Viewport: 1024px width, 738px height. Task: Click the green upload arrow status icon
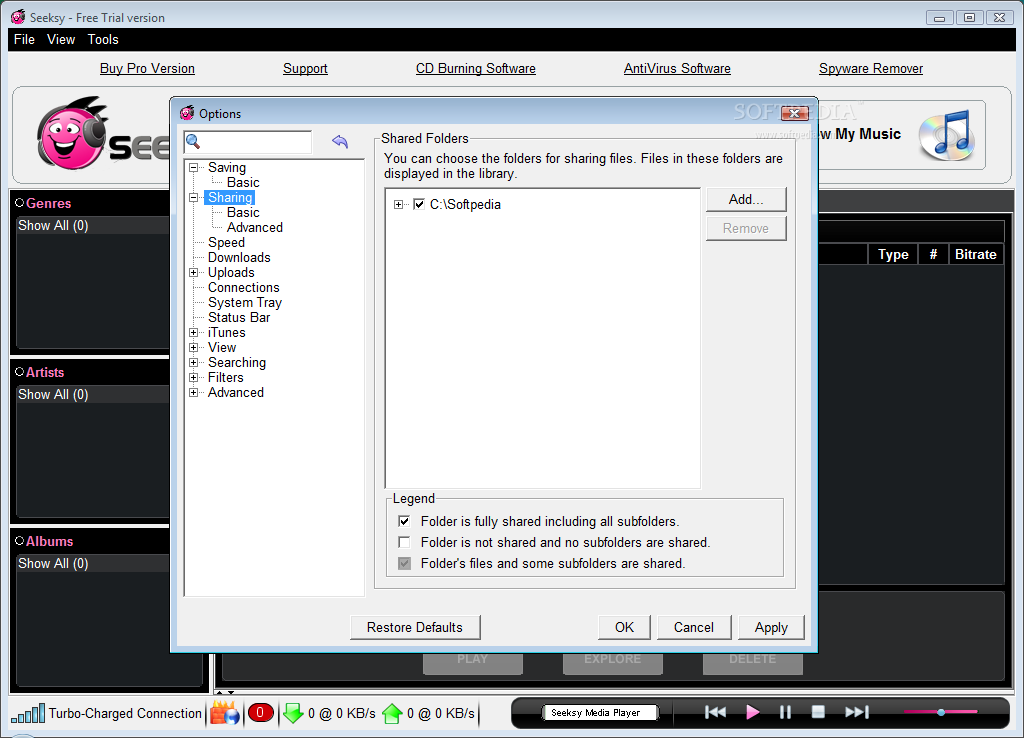point(392,713)
